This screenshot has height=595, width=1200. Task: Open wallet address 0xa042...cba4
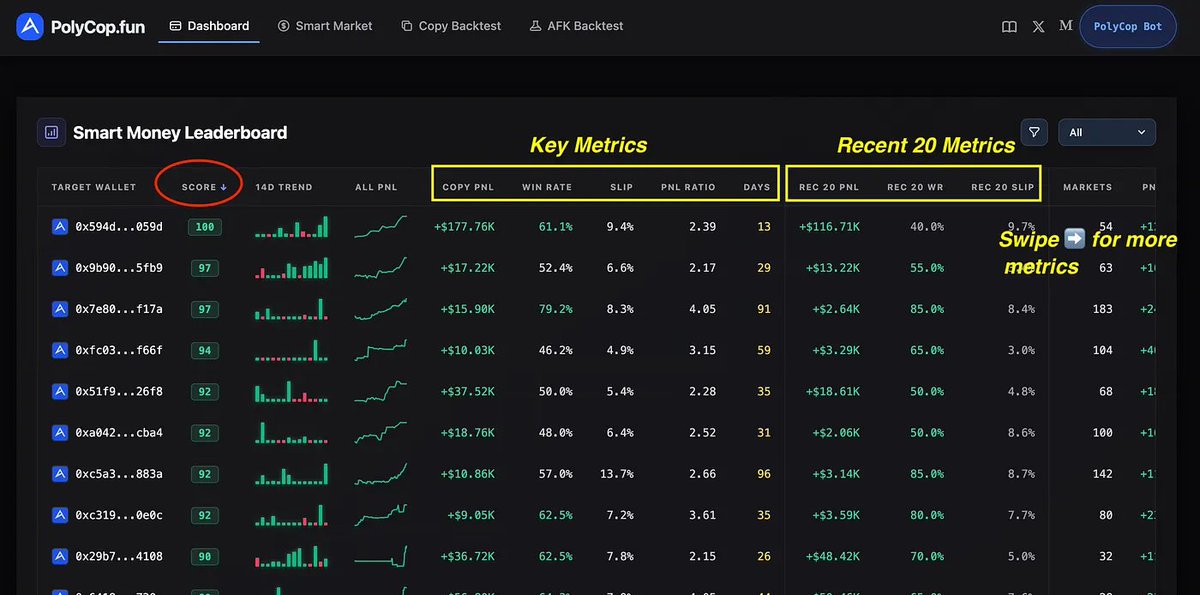(119, 433)
